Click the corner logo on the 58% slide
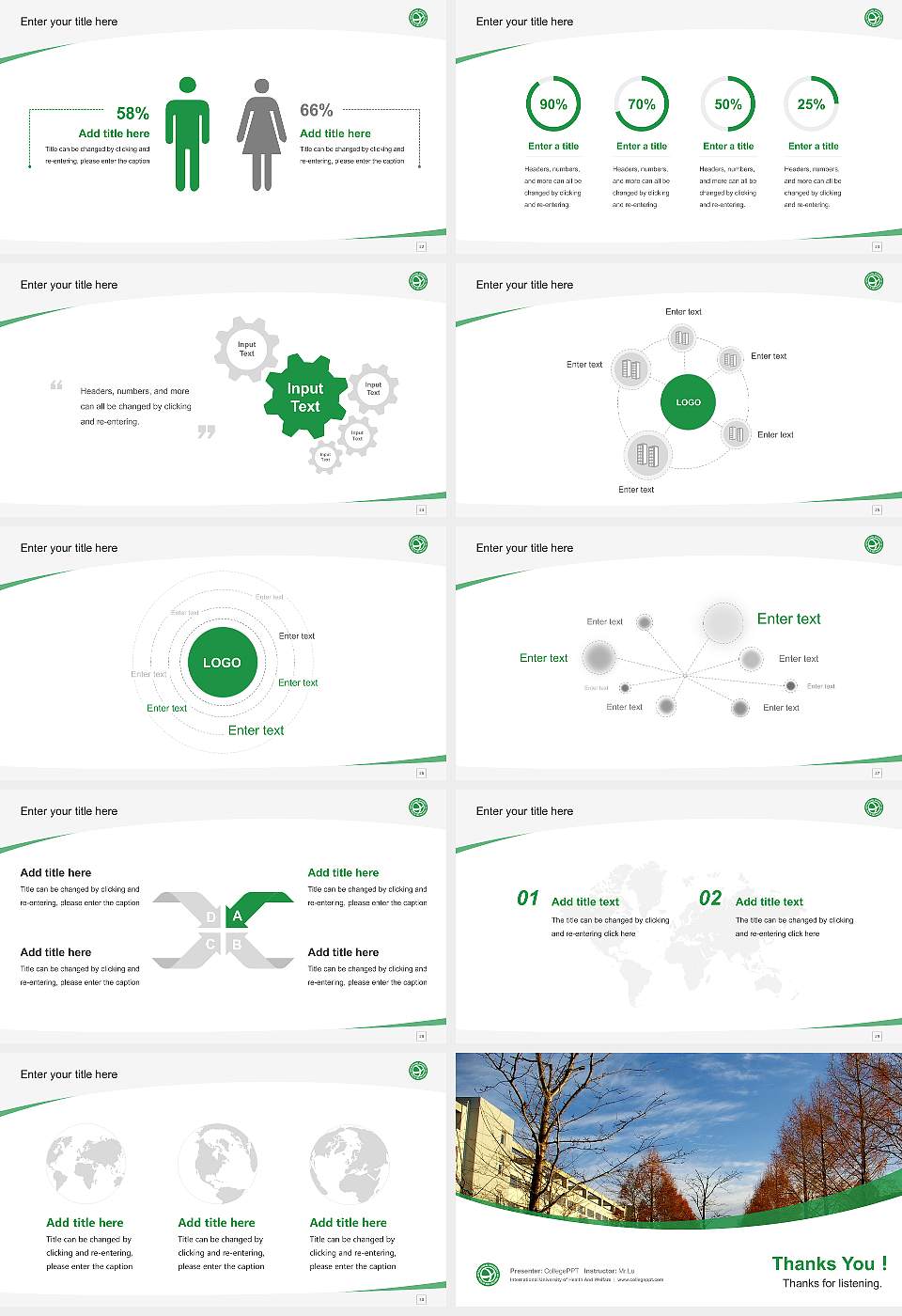902x1316 pixels. pos(418,17)
